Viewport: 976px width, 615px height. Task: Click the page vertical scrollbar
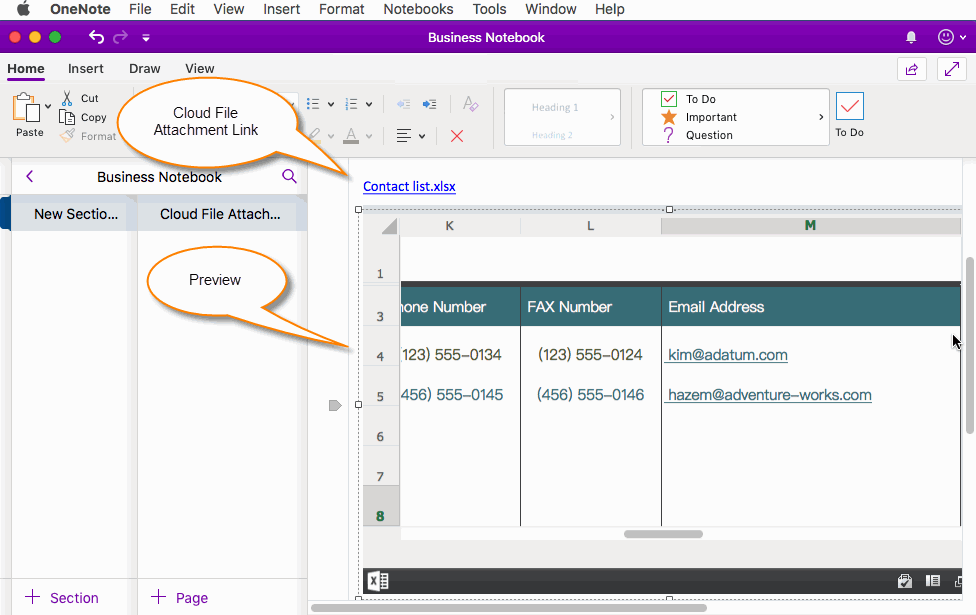tap(970, 345)
